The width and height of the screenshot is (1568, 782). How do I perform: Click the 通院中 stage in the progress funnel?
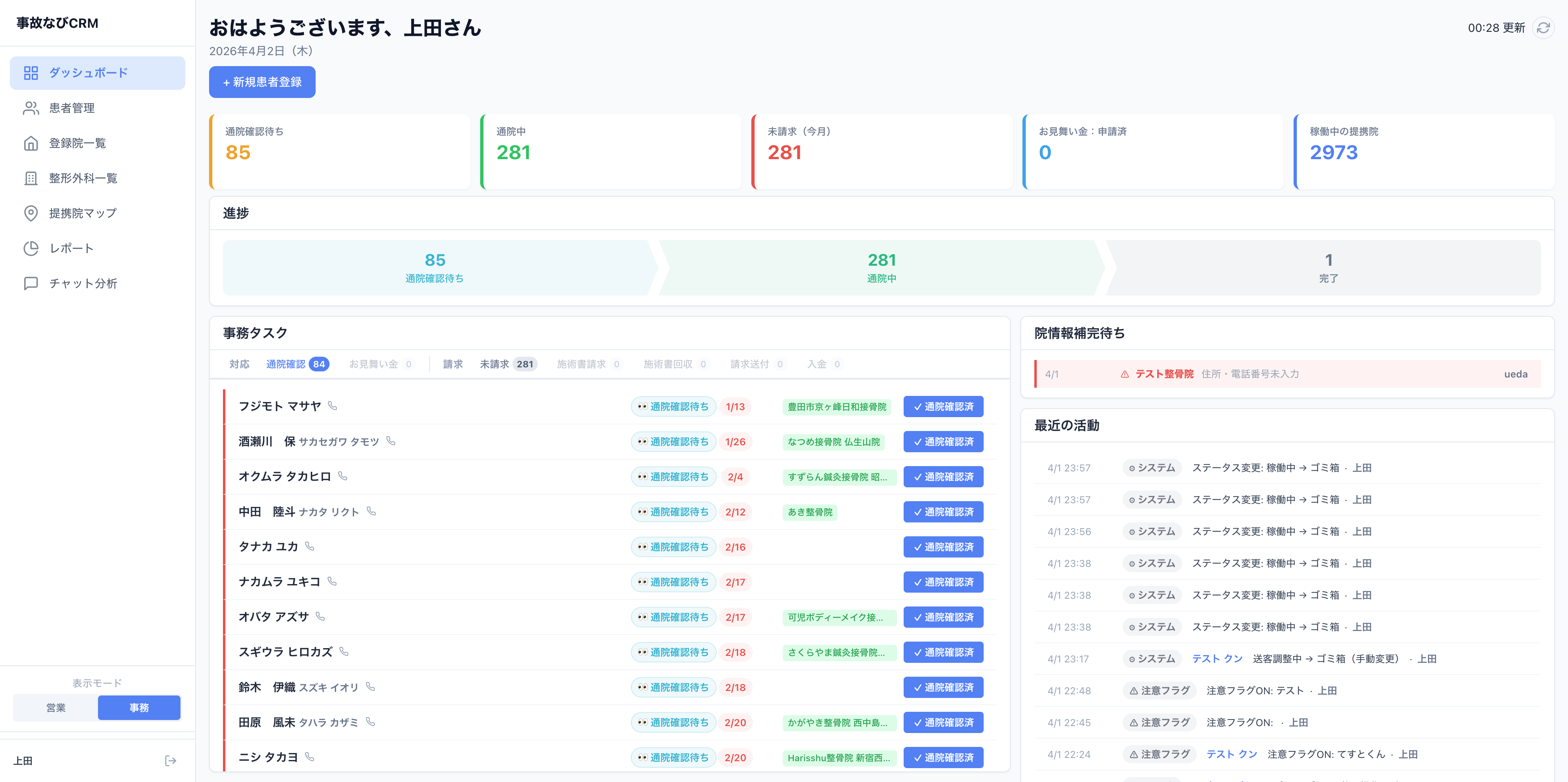tap(881, 268)
